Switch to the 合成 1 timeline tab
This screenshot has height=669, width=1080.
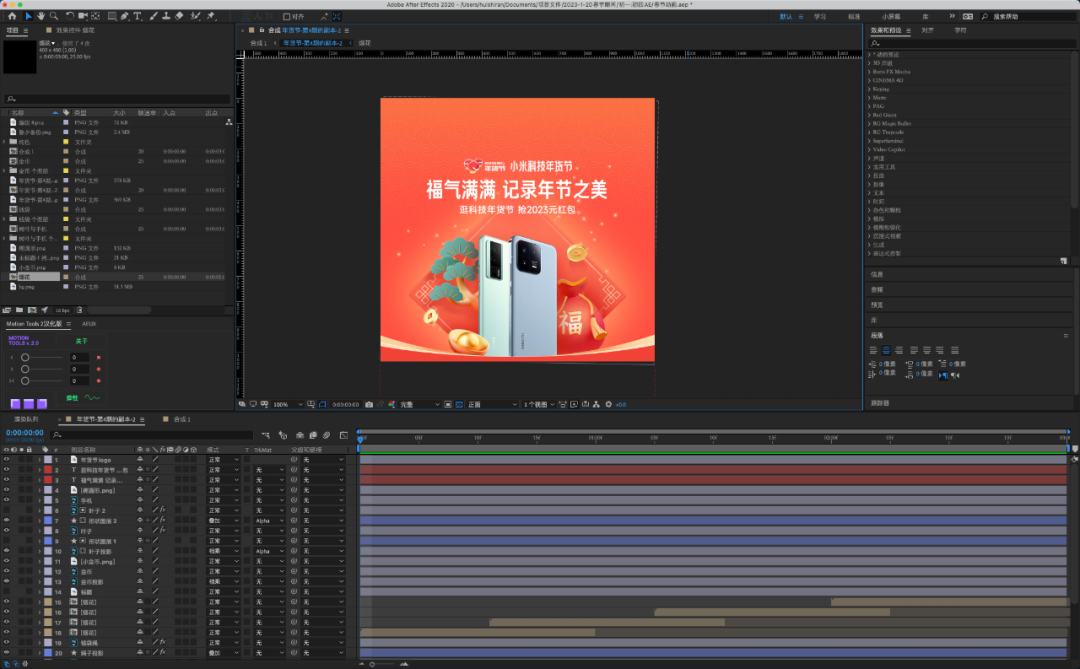pyautogui.click(x=181, y=419)
